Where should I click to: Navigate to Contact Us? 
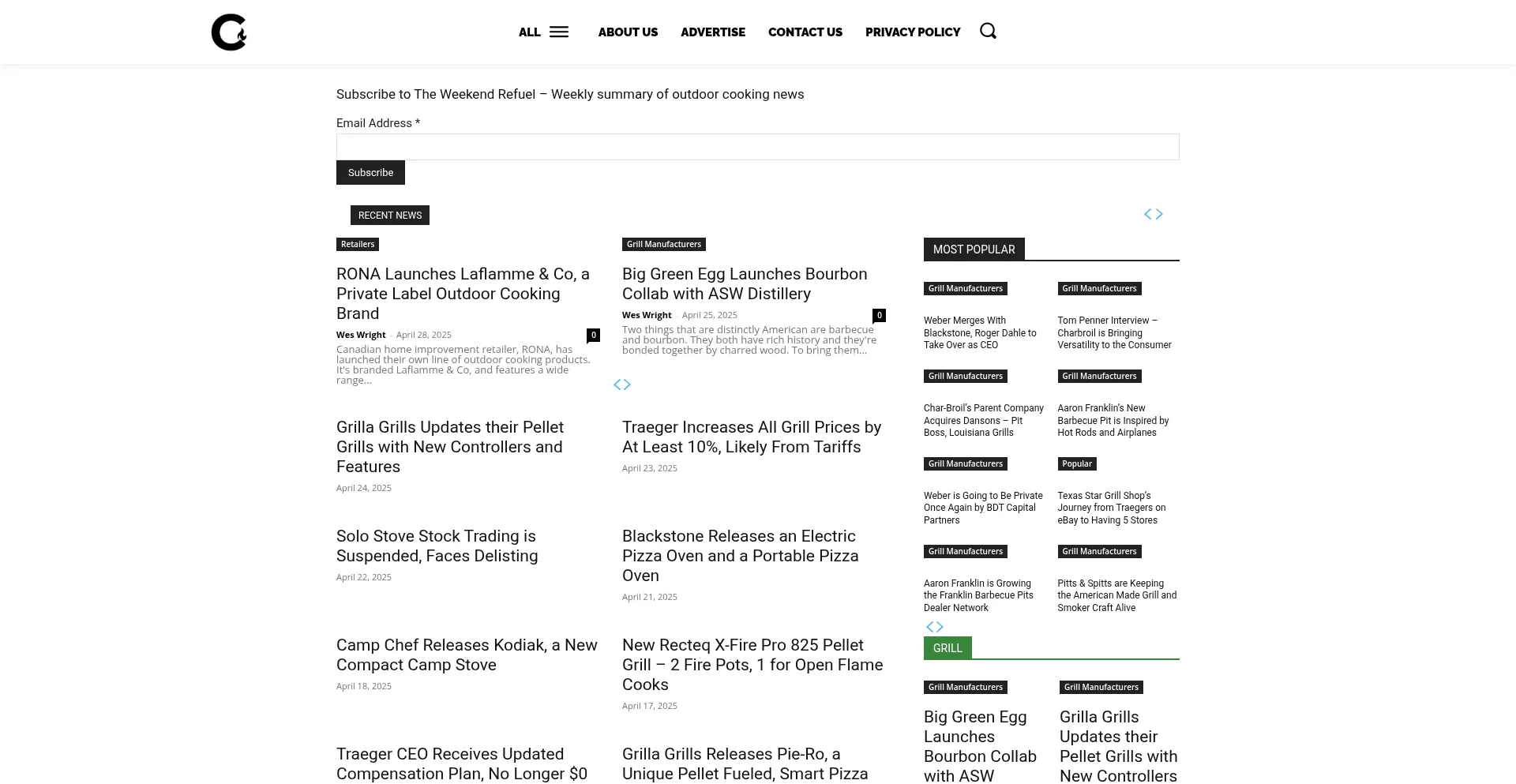coord(805,32)
